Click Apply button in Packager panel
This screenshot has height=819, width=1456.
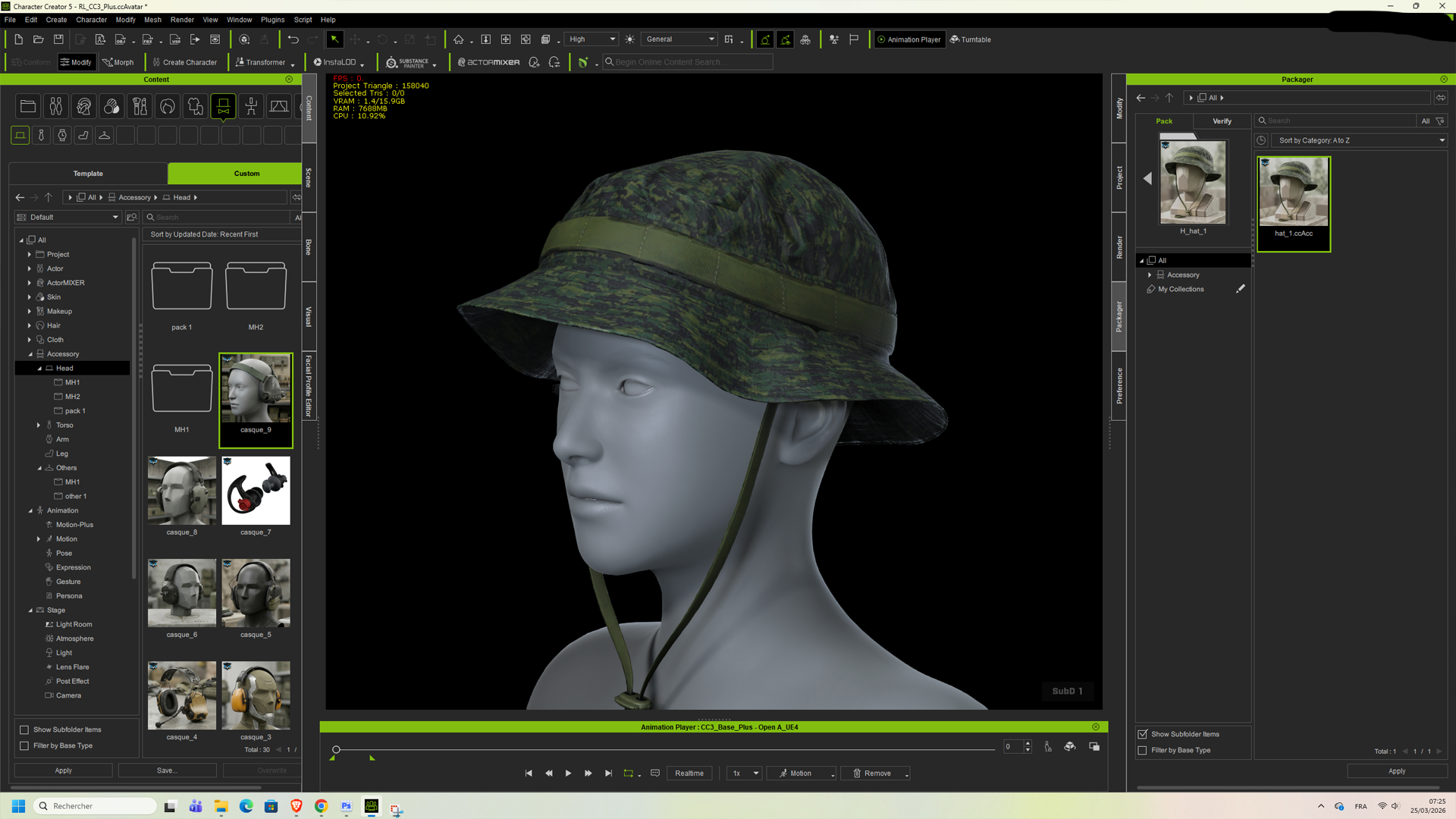click(1397, 771)
